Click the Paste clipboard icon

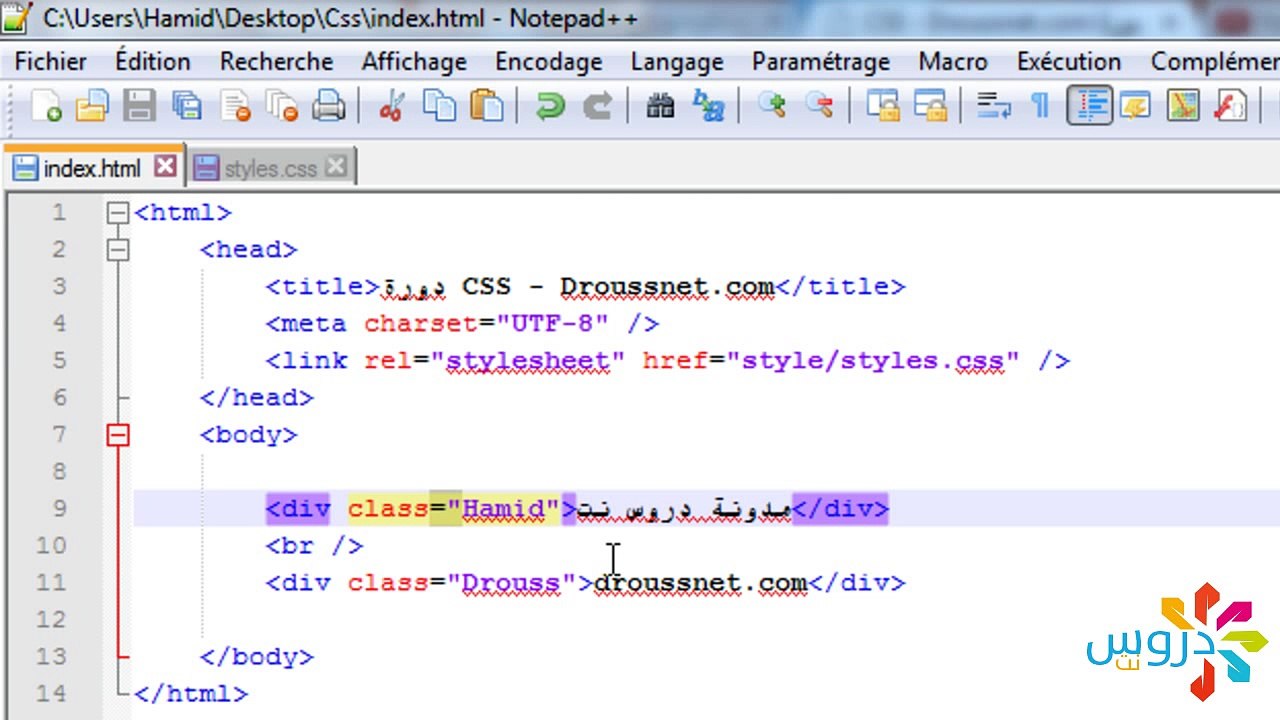coord(487,105)
